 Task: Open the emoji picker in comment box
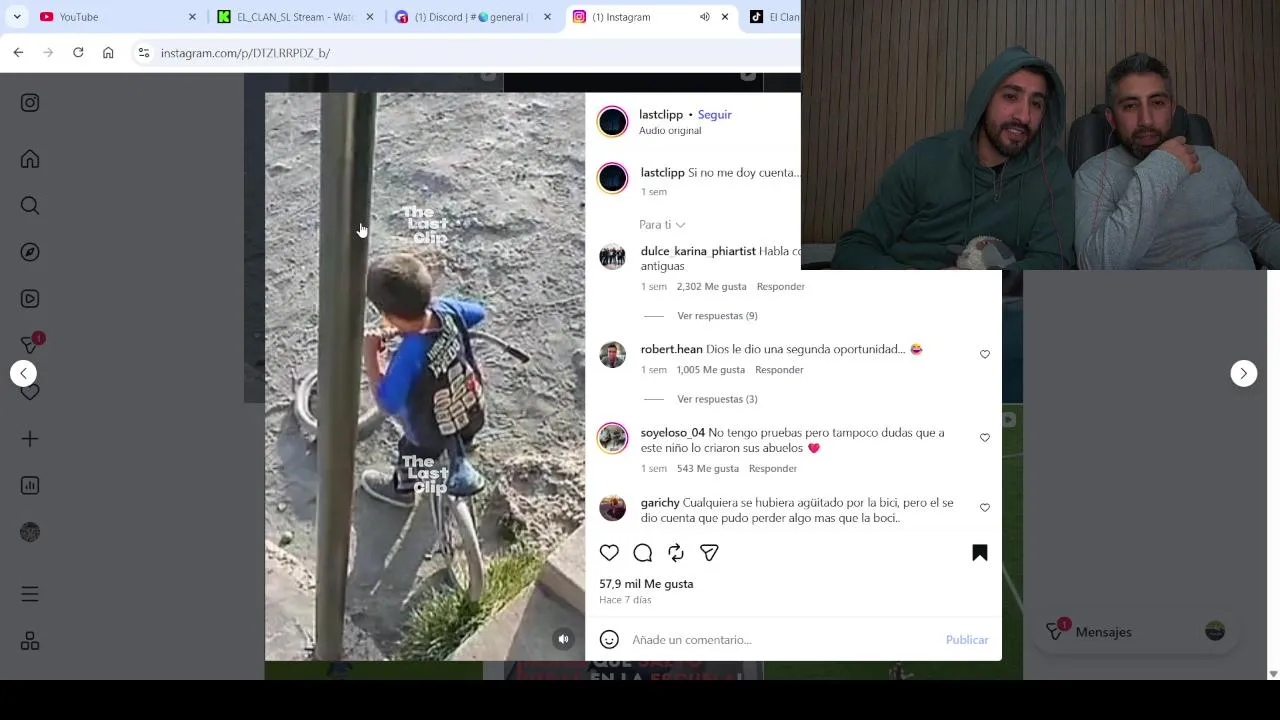click(609, 640)
